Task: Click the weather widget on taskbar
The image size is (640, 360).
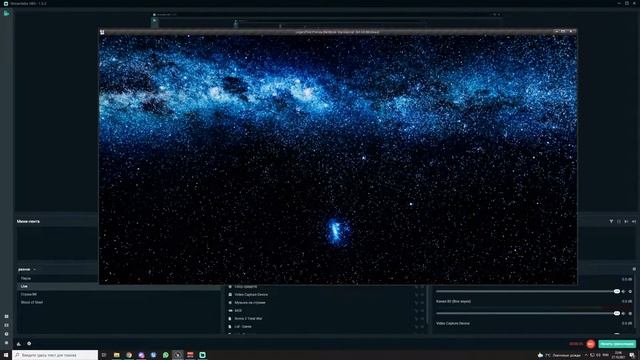Action: coord(559,355)
